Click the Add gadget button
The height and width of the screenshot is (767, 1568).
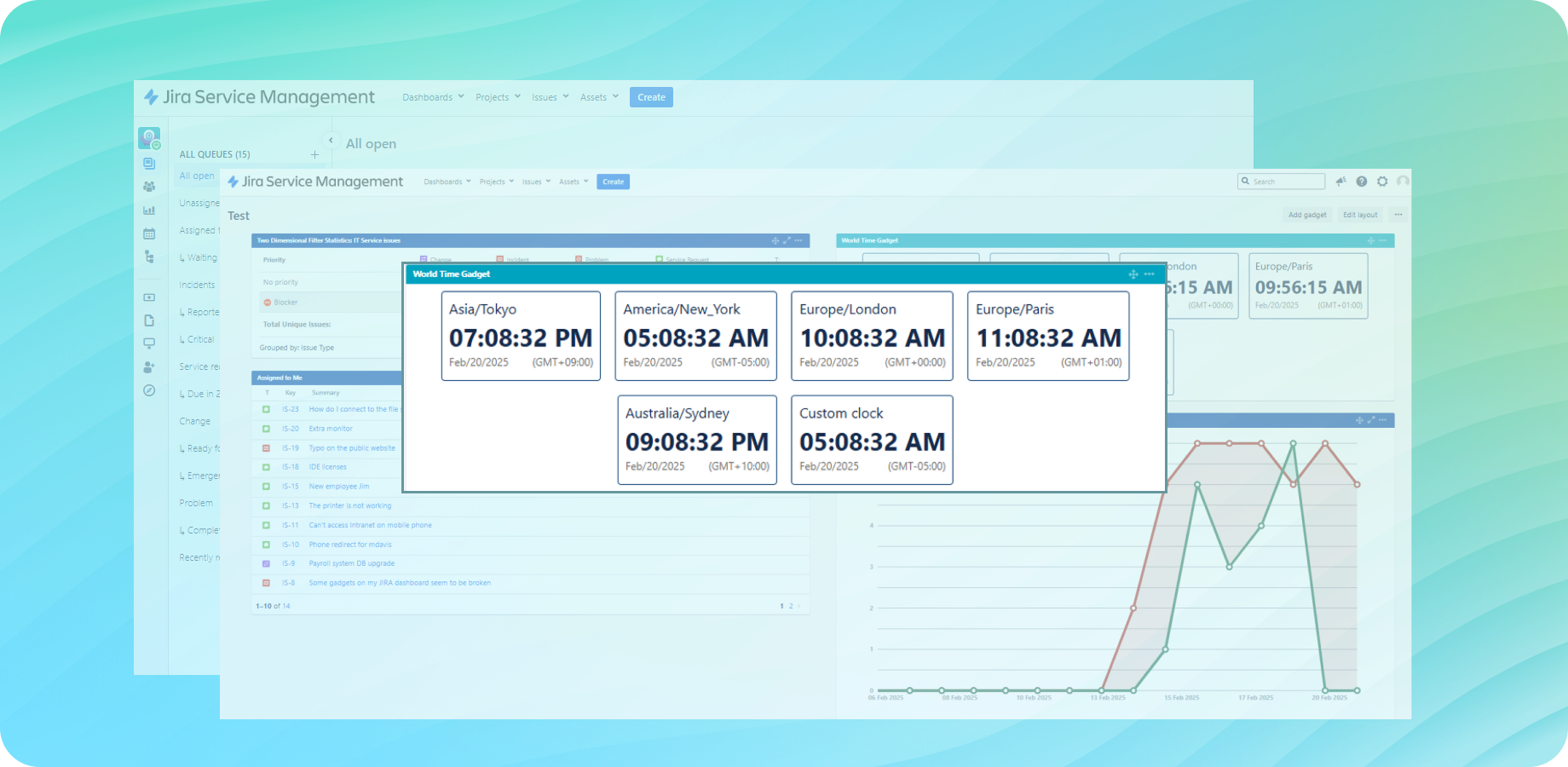tap(1307, 215)
